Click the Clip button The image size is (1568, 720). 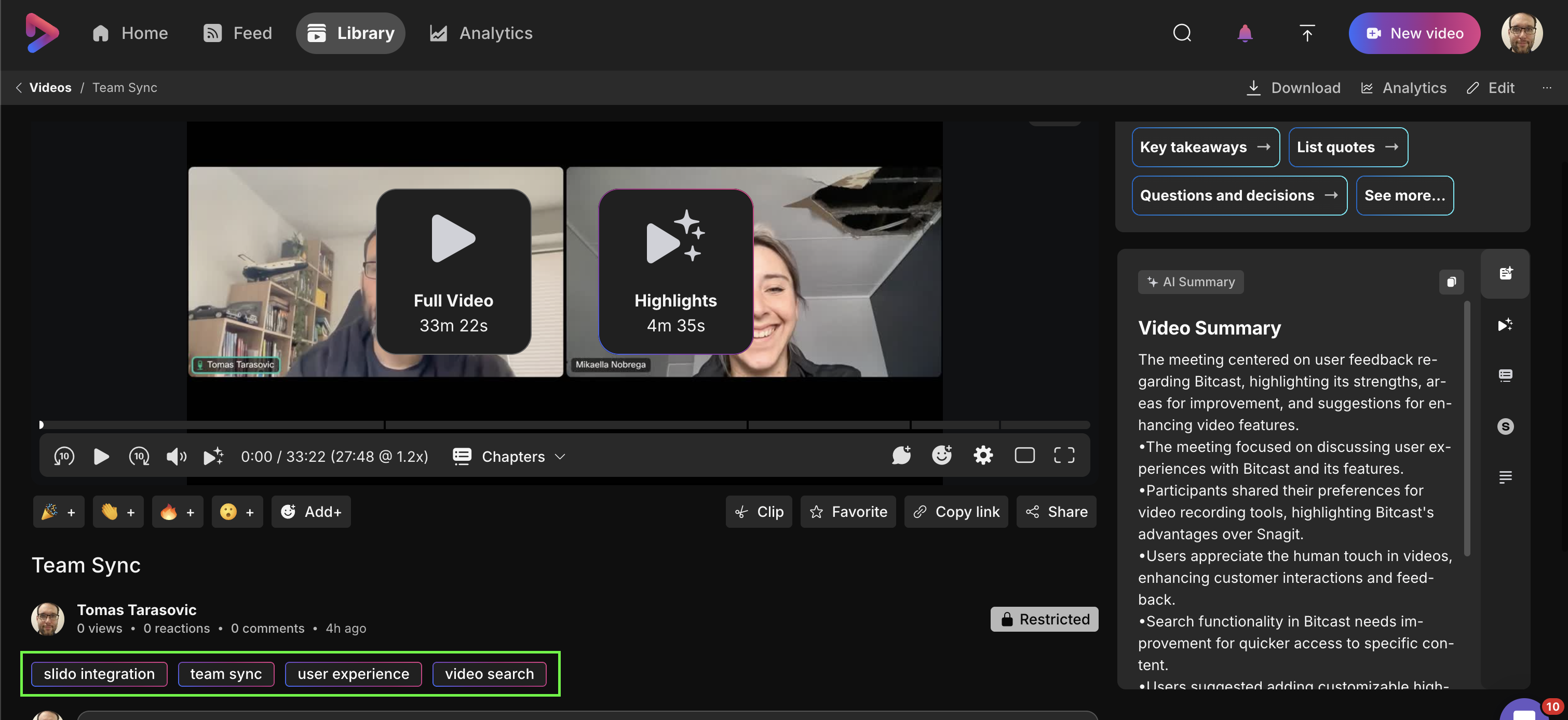(759, 512)
